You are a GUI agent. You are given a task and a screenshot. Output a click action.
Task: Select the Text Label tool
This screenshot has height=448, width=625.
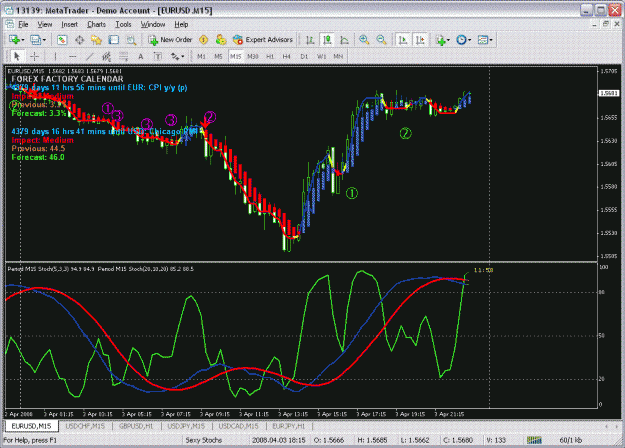pos(158,57)
